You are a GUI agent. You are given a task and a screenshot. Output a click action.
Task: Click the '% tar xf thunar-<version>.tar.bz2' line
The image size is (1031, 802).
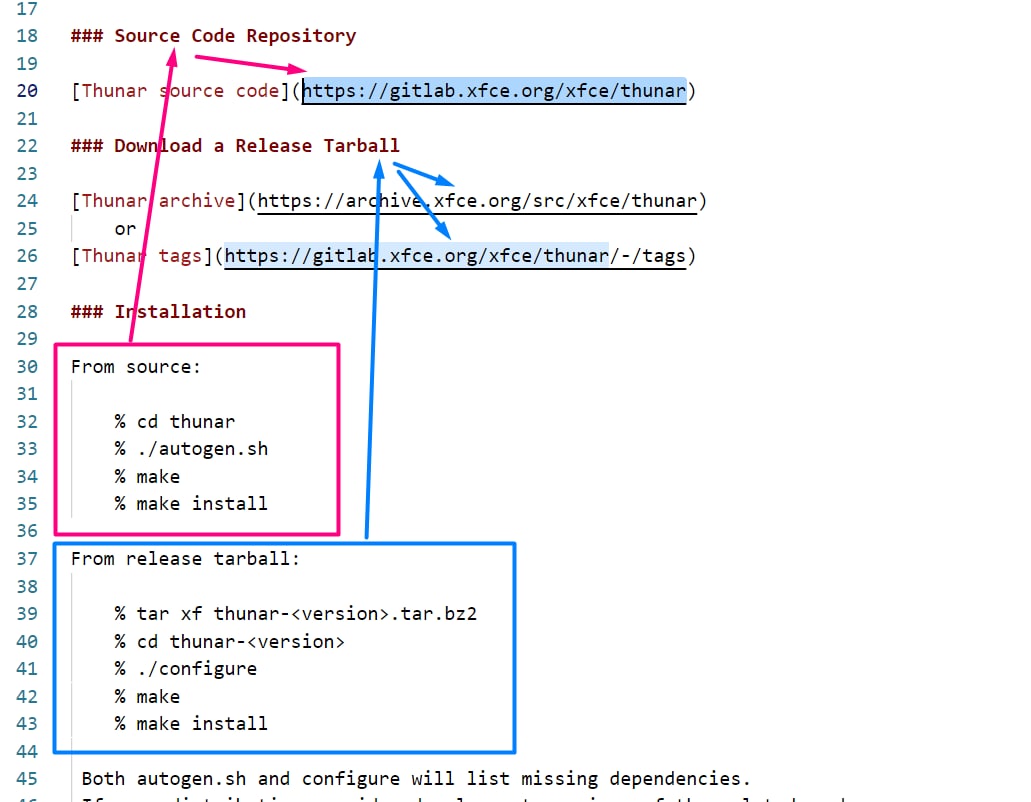[x=296, y=614]
